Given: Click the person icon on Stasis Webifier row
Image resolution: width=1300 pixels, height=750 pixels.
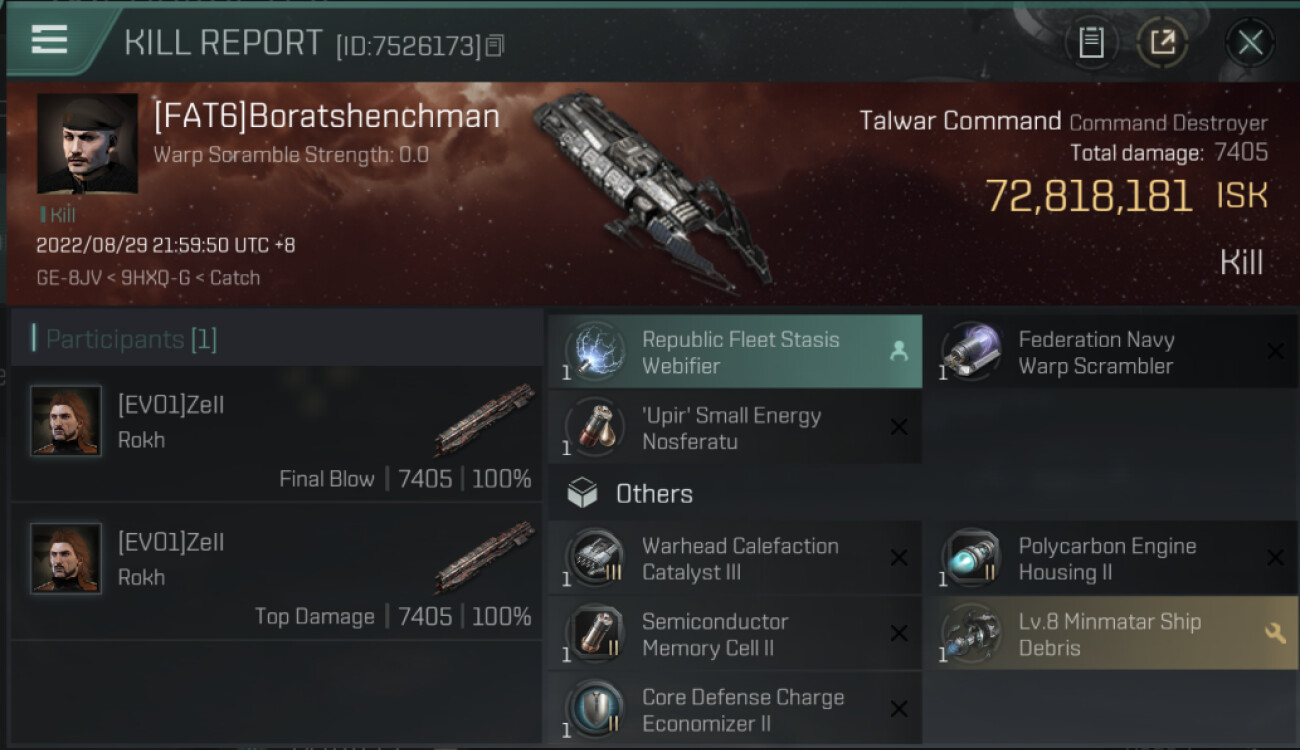Looking at the screenshot, I should click(x=898, y=351).
